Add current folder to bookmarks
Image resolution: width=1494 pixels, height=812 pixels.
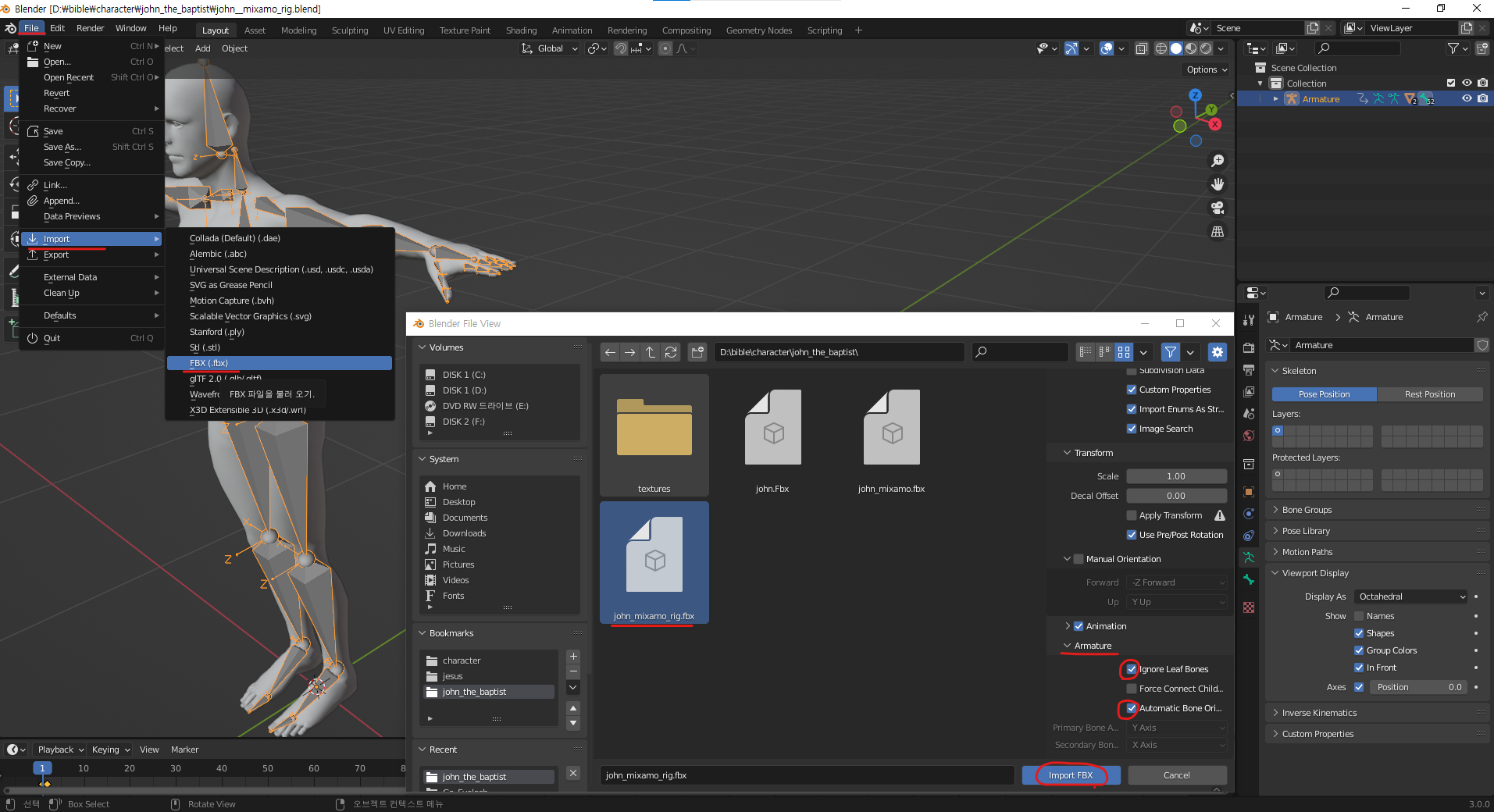(x=573, y=657)
